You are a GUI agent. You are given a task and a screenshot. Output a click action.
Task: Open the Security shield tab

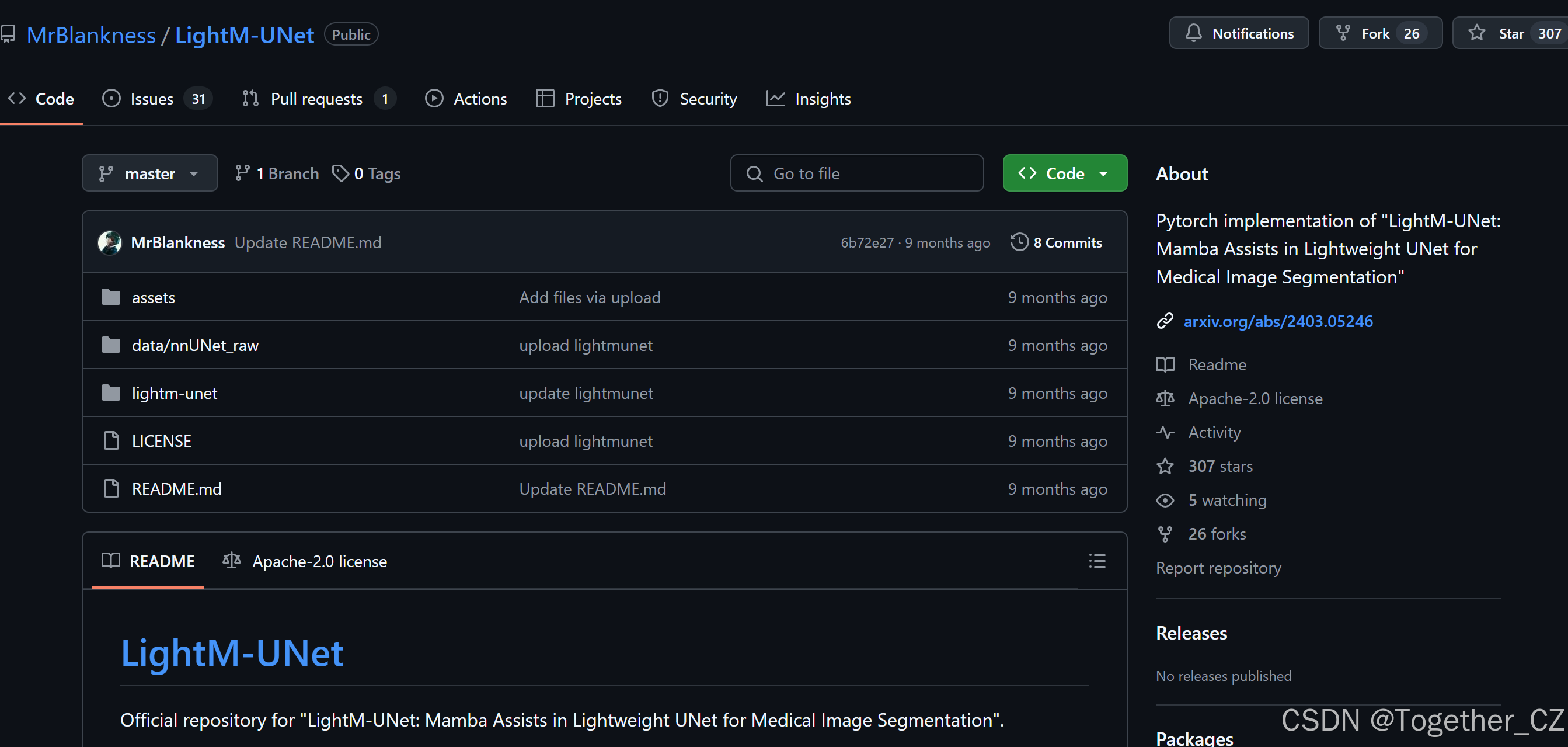point(660,99)
